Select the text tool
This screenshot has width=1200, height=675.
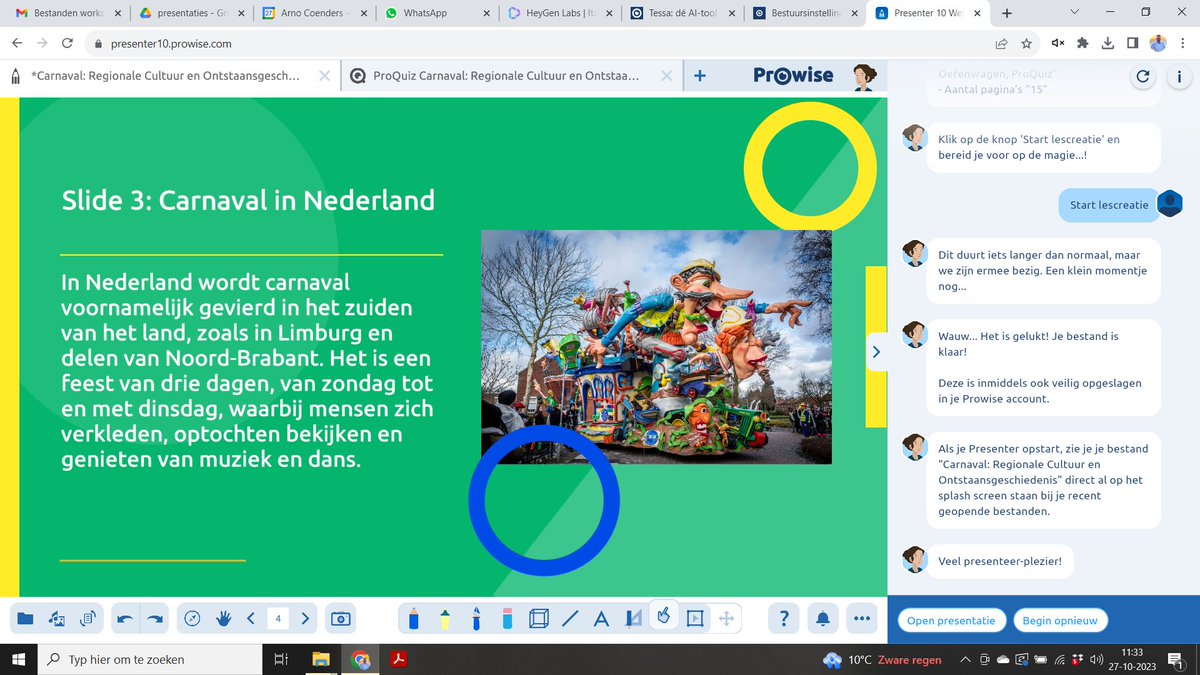click(601, 618)
